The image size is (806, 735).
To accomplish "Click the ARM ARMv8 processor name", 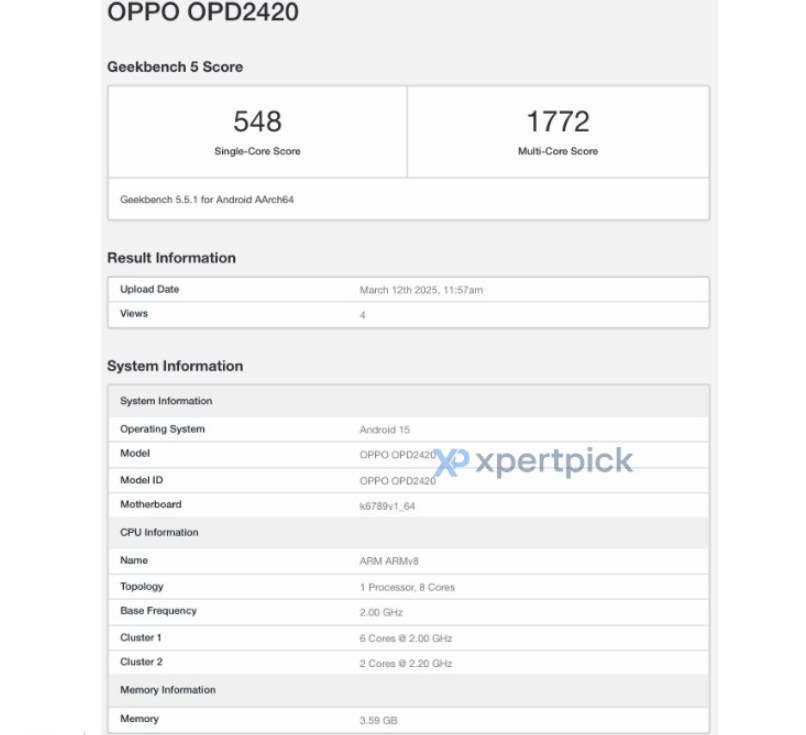I will 389,561.
